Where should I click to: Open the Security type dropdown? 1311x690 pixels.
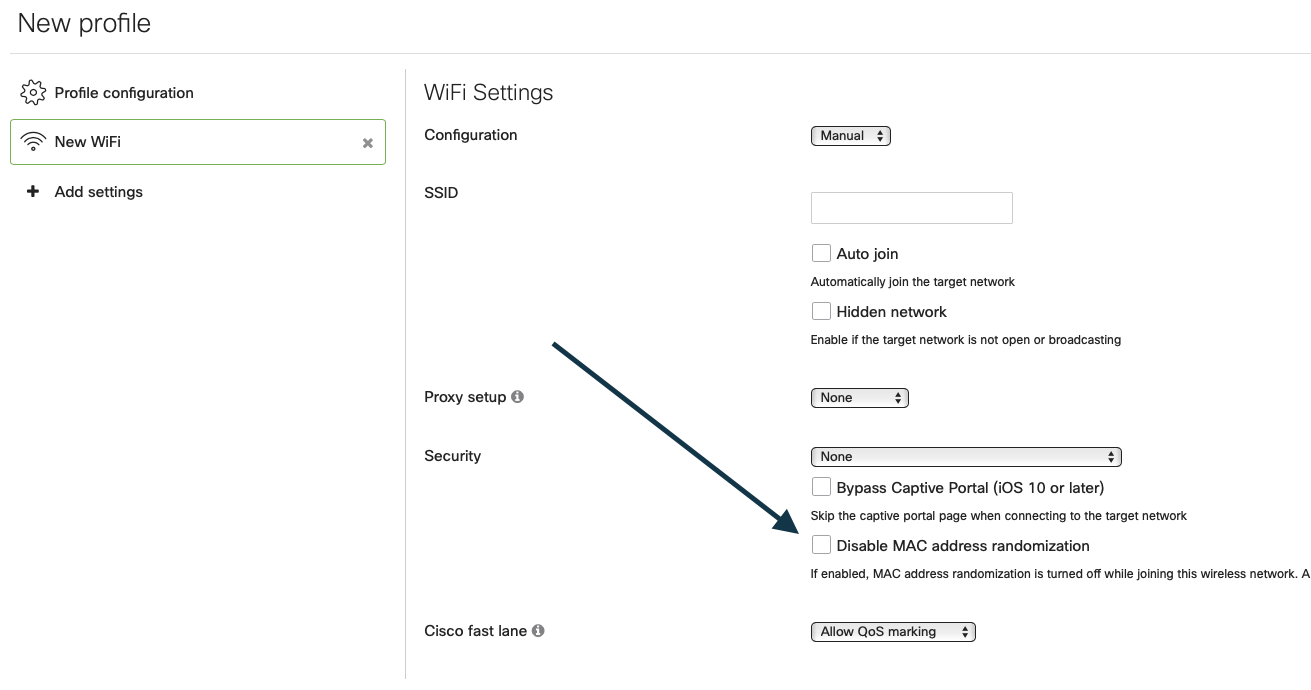click(x=965, y=457)
